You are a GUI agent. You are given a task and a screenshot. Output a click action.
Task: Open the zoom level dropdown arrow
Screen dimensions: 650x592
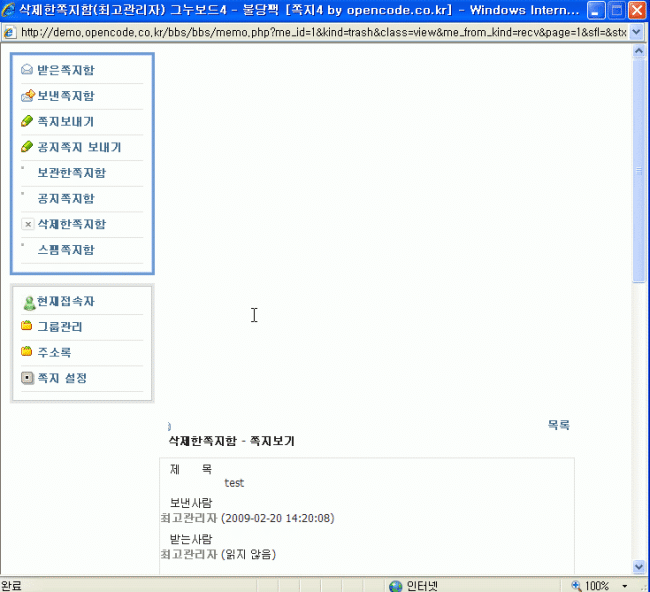pos(625,586)
